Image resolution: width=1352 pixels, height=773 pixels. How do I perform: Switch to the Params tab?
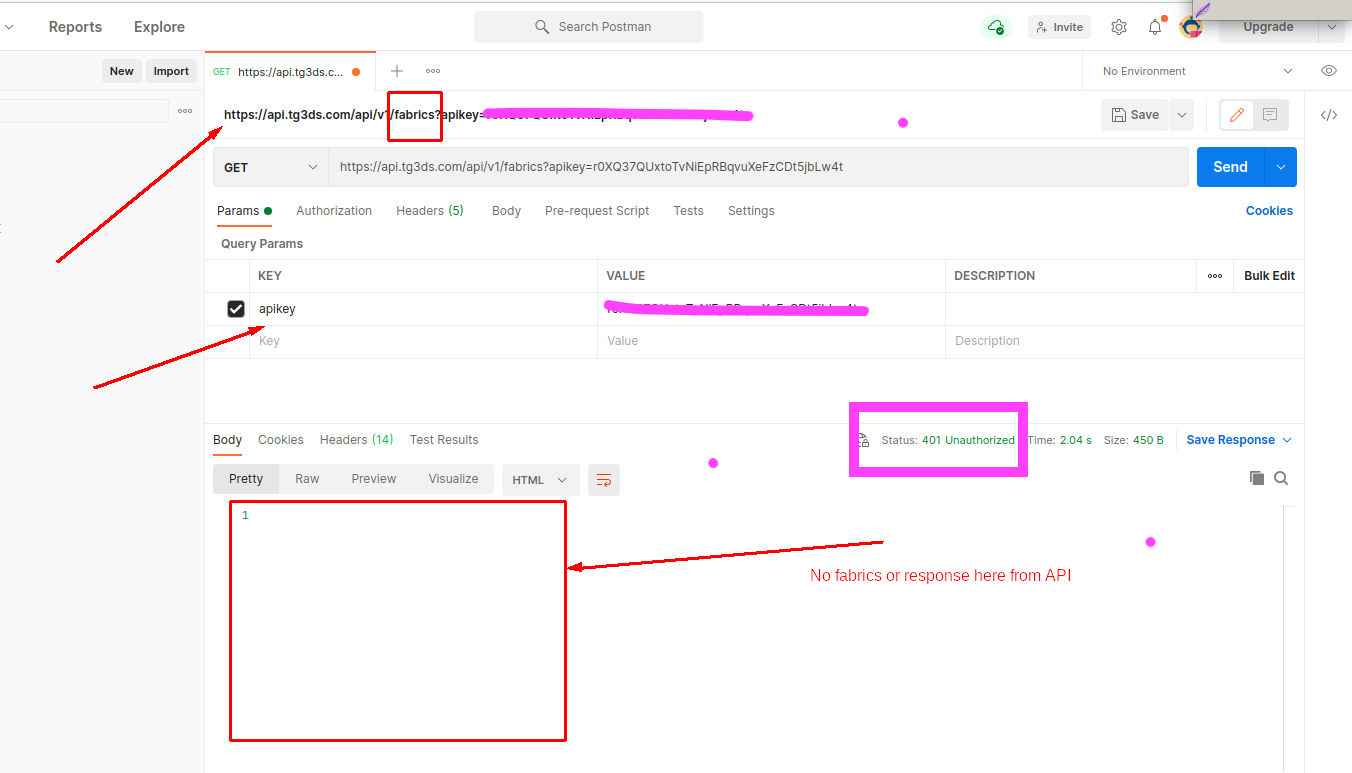point(244,211)
